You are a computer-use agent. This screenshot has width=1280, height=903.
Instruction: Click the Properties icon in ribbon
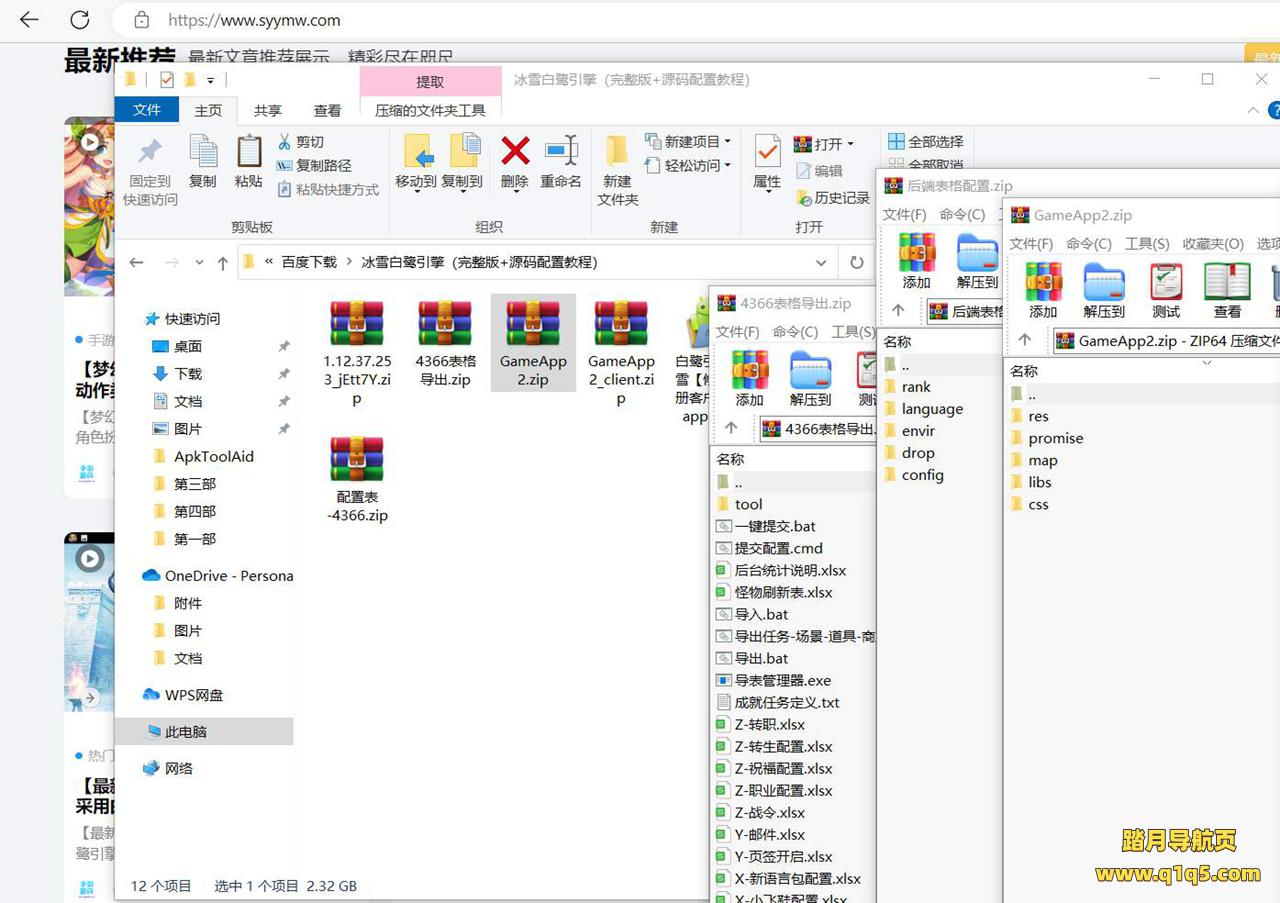767,153
